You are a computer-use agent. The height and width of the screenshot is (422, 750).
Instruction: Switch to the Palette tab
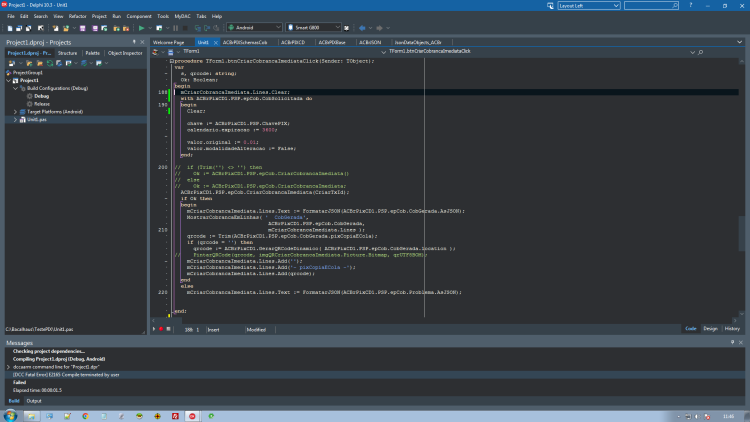point(92,53)
